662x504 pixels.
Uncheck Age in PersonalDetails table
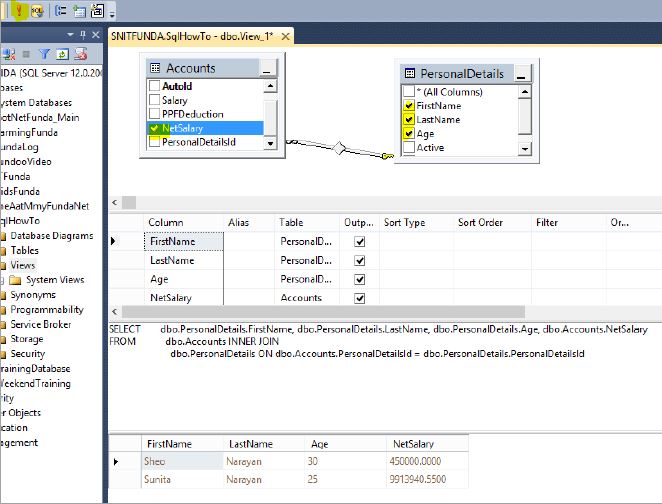coord(409,133)
